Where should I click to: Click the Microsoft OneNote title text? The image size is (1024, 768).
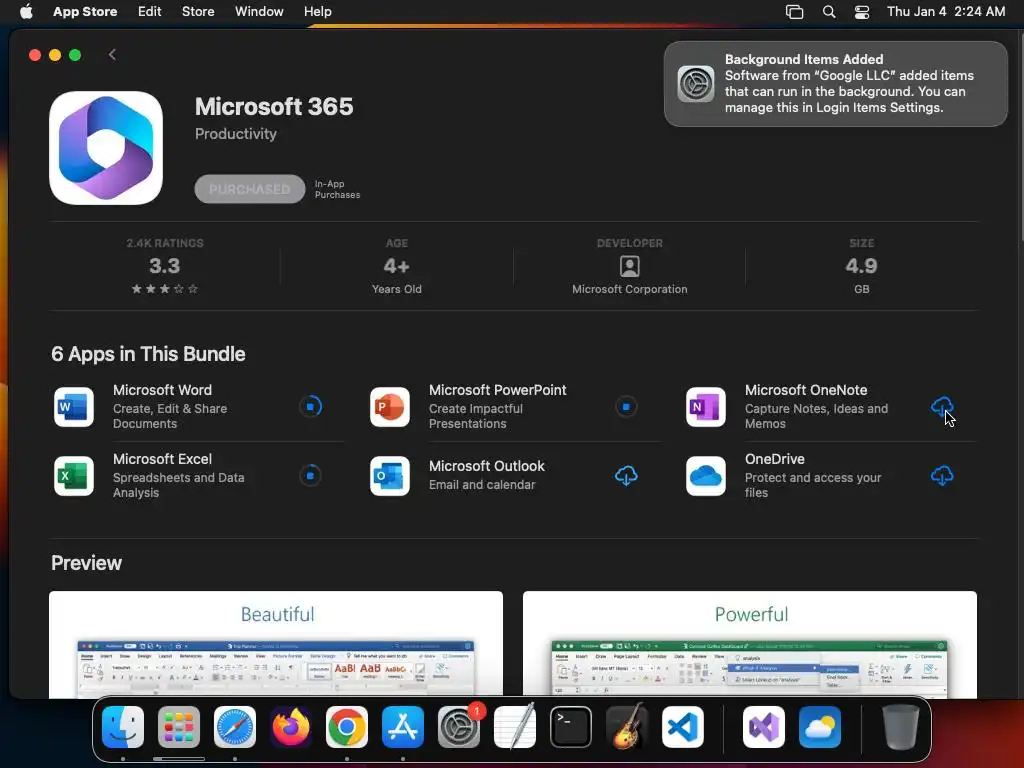coord(806,390)
